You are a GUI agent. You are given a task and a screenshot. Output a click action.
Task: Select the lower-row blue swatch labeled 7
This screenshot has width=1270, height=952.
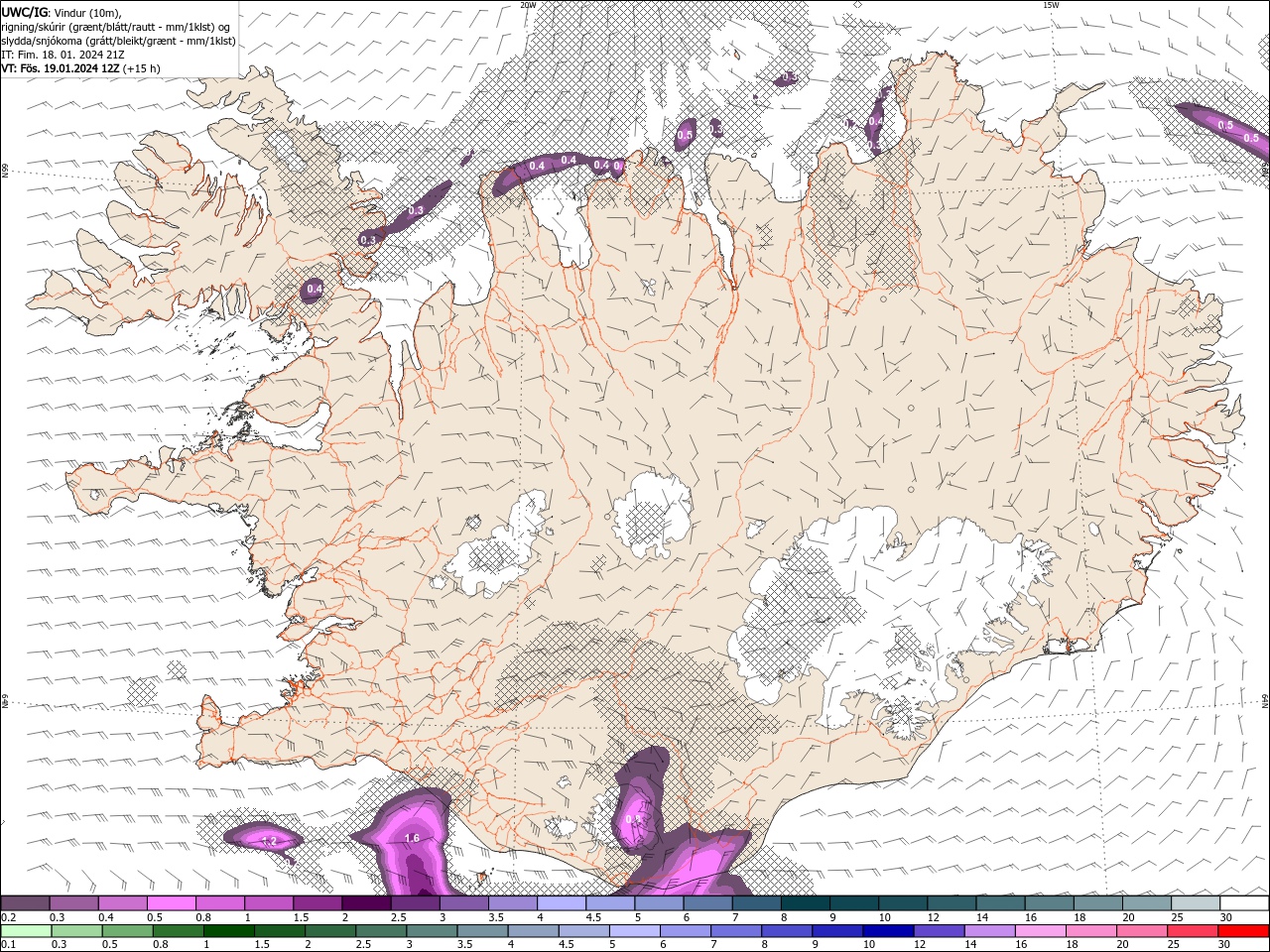pyautogui.click(x=736, y=931)
